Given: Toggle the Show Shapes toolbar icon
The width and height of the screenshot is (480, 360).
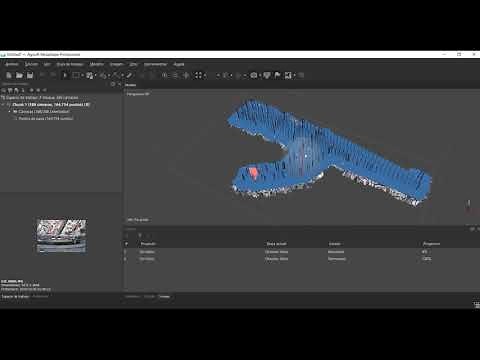Looking at the screenshot, I should click(x=267, y=75).
